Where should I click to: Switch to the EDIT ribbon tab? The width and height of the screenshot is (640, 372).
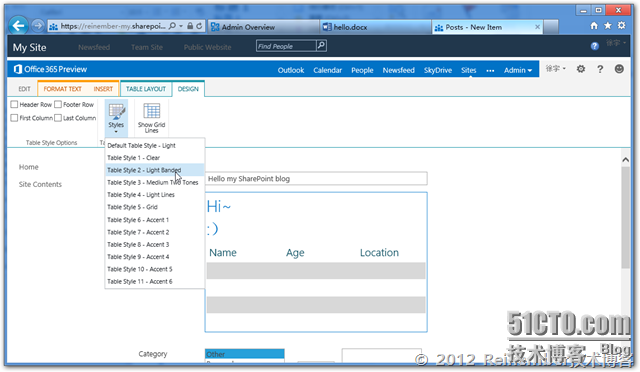tap(24, 89)
